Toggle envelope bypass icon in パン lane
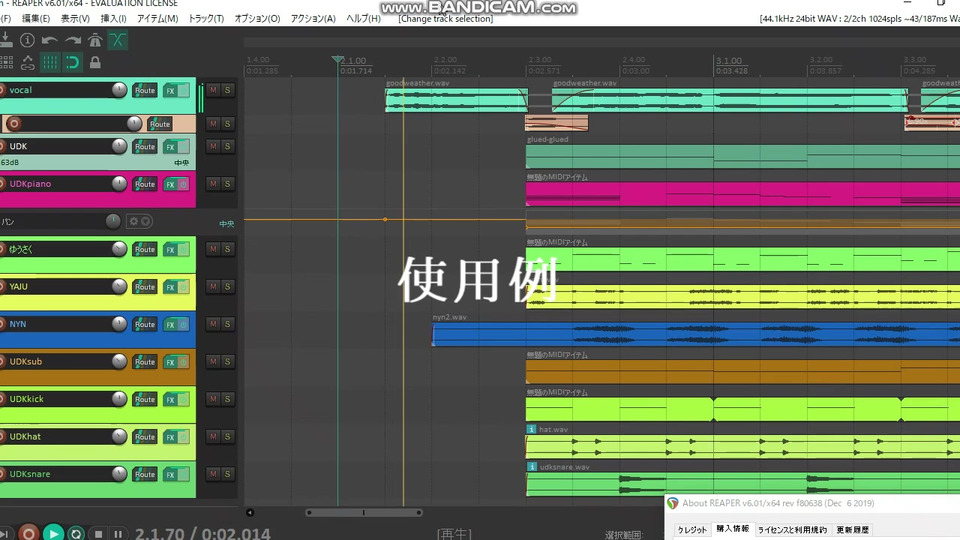960x540 pixels. (x=146, y=222)
